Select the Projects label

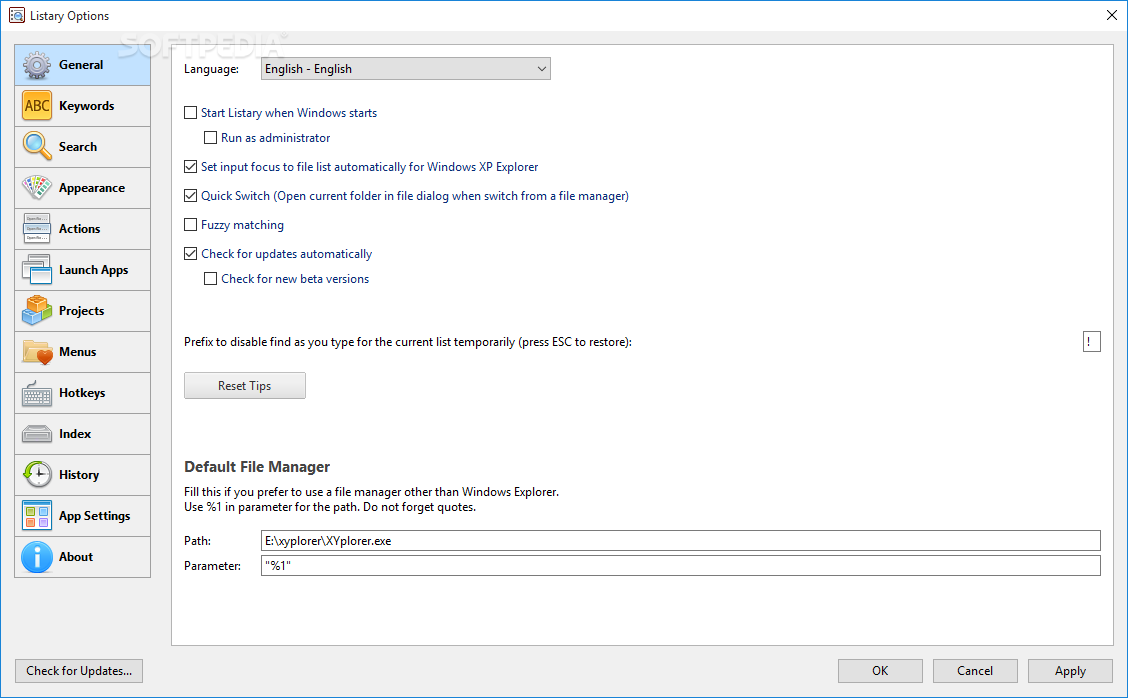click(x=82, y=311)
